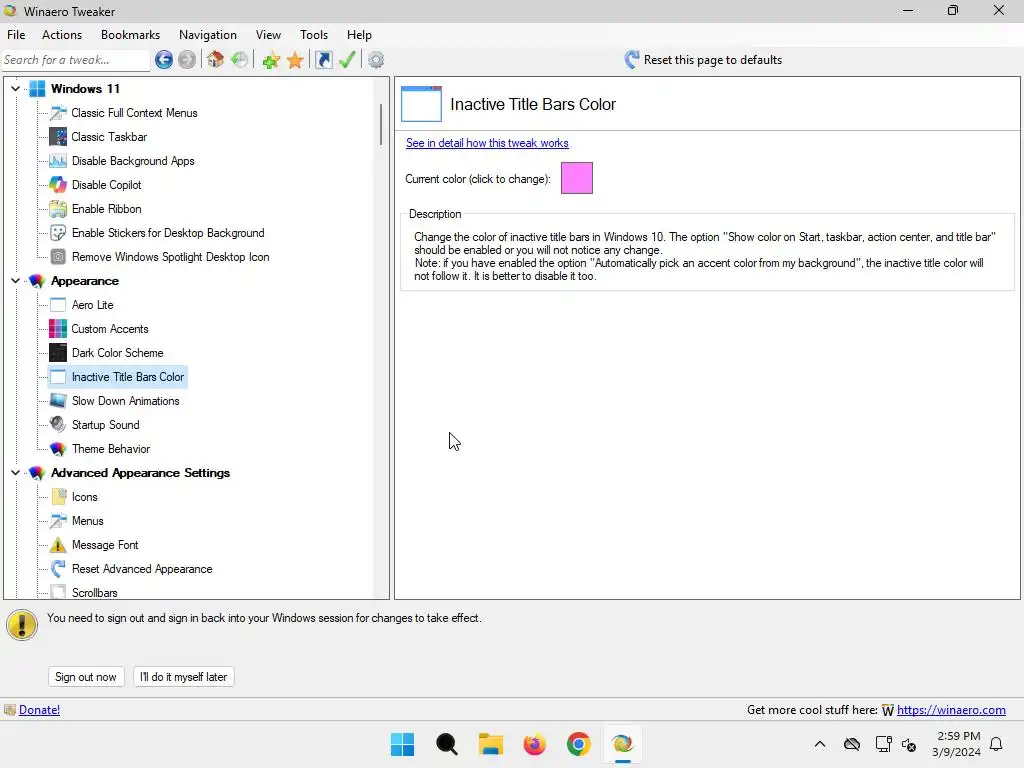Click the grayed Forward navigation arrow
Image resolution: width=1024 pixels, height=768 pixels.
tap(187, 60)
